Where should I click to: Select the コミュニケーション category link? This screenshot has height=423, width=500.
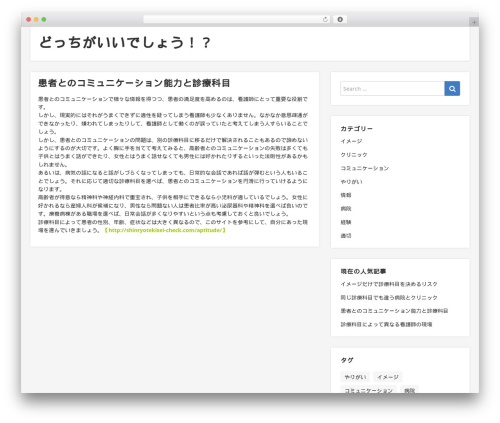point(365,168)
